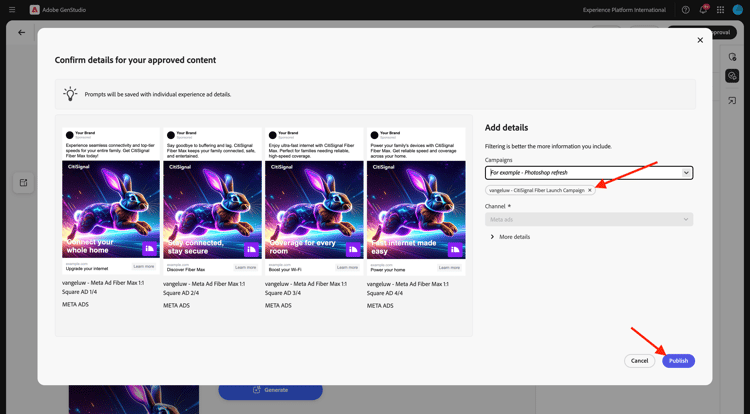The width and height of the screenshot is (750, 414).
Task: Click Learn more on Upgrade your internet ad
Action: click(x=143, y=266)
